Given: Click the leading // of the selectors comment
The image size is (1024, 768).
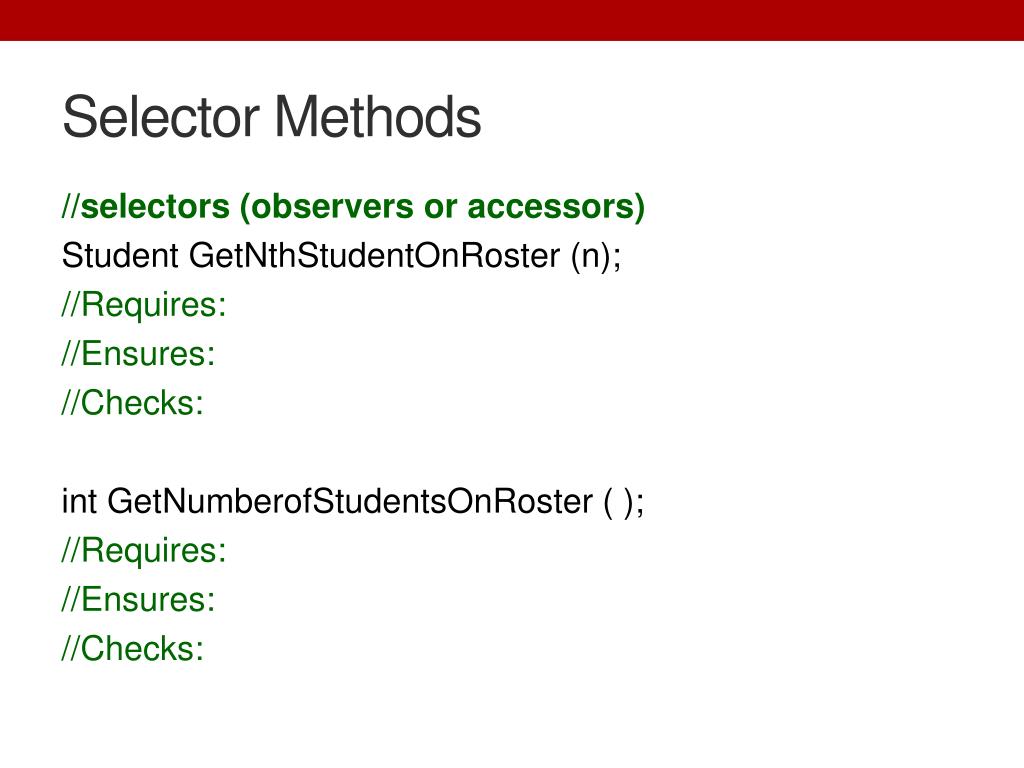Looking at the screenshot, I should 71,207.
